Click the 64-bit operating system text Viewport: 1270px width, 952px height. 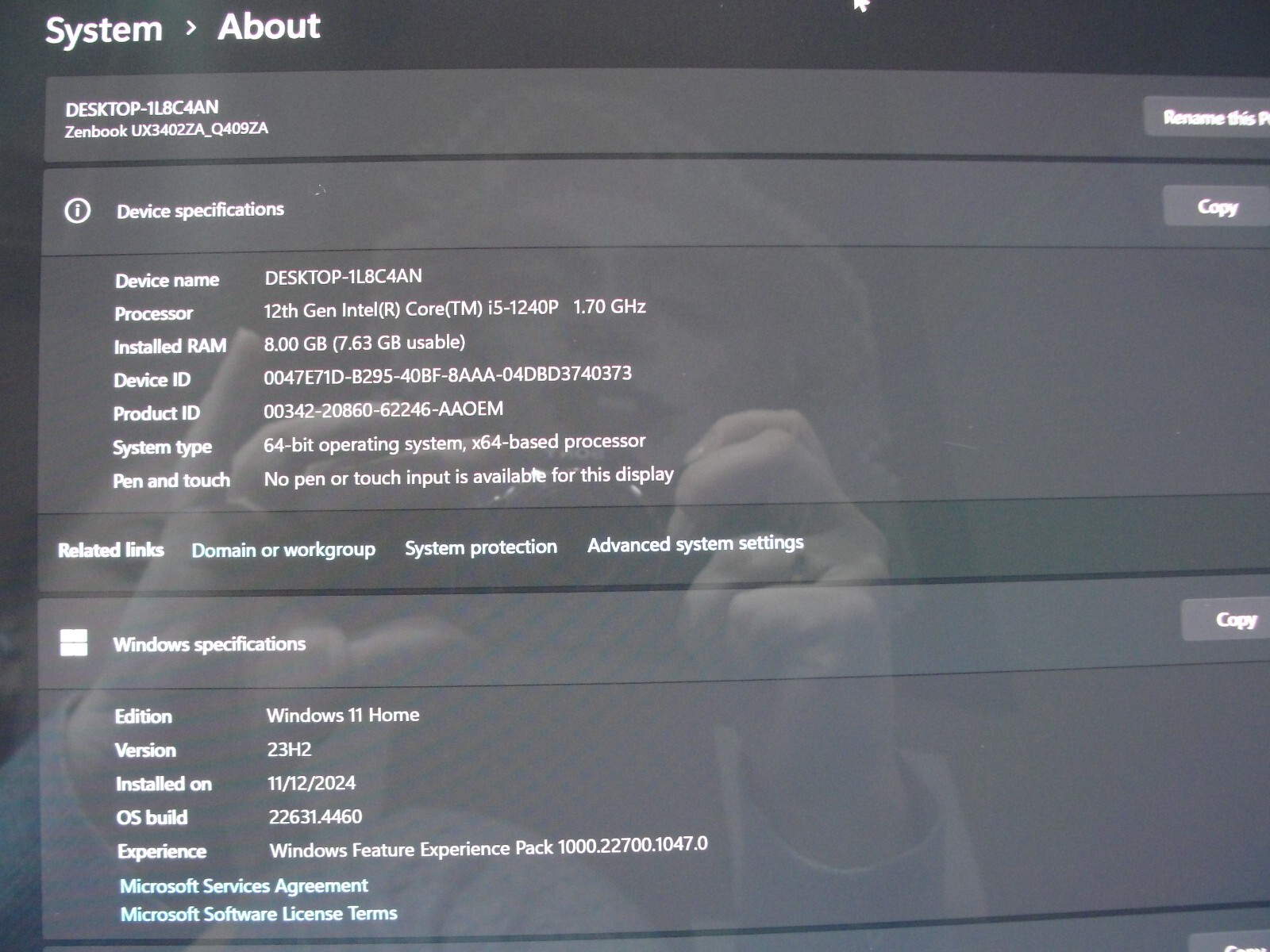(x=454, y=443)
